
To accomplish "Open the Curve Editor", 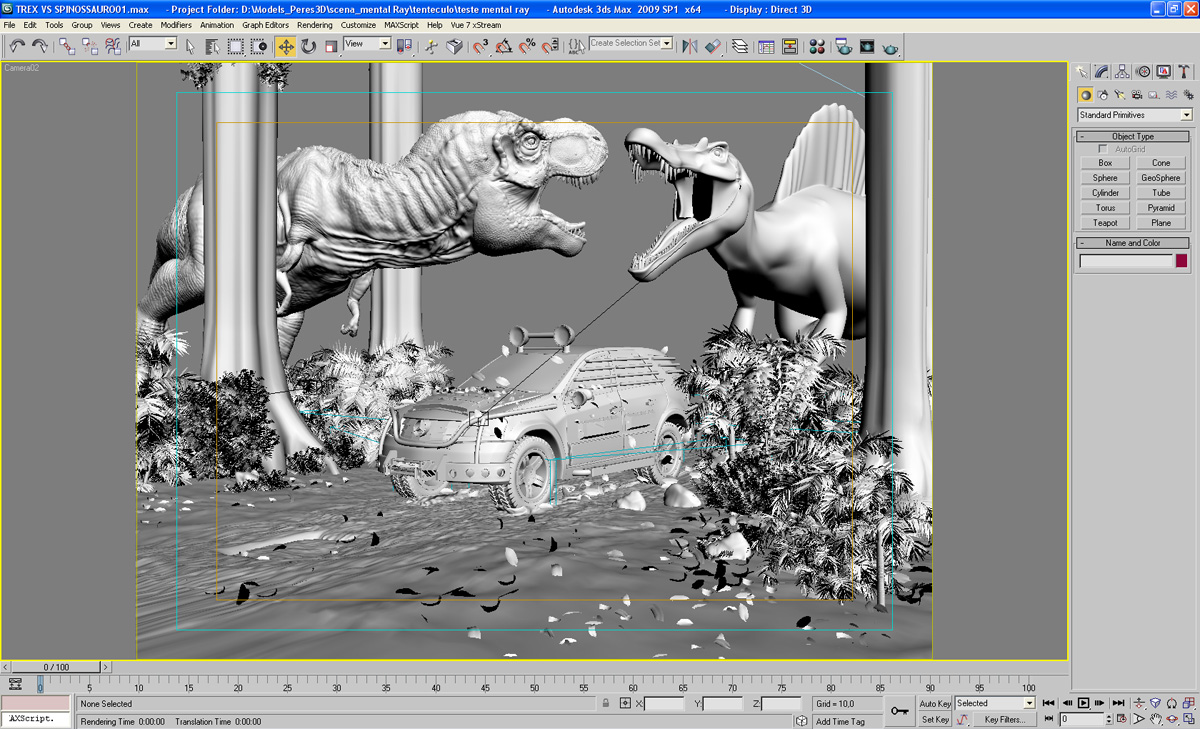I will [x=766, y=46].
